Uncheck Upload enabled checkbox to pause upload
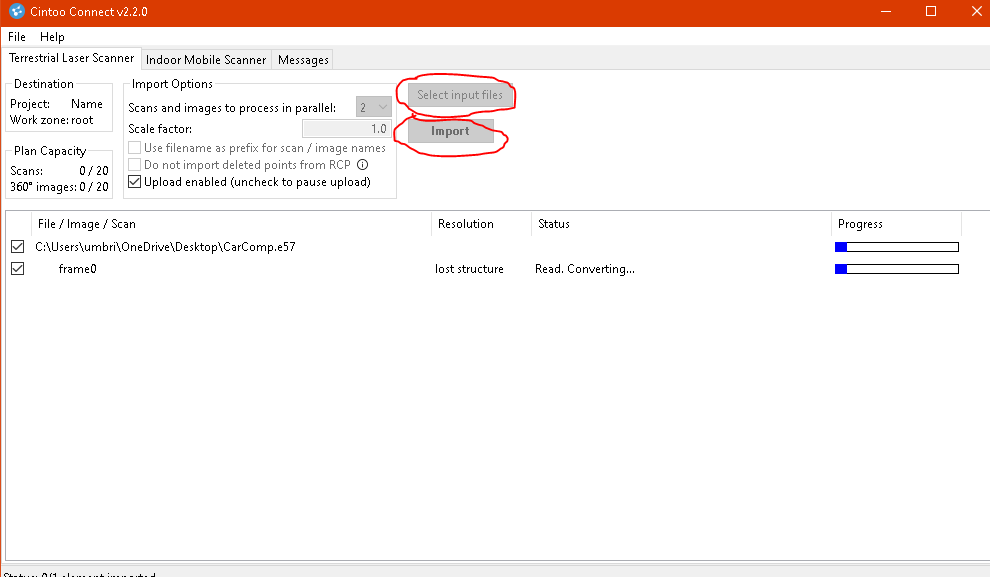 click(x=134, y=182)
